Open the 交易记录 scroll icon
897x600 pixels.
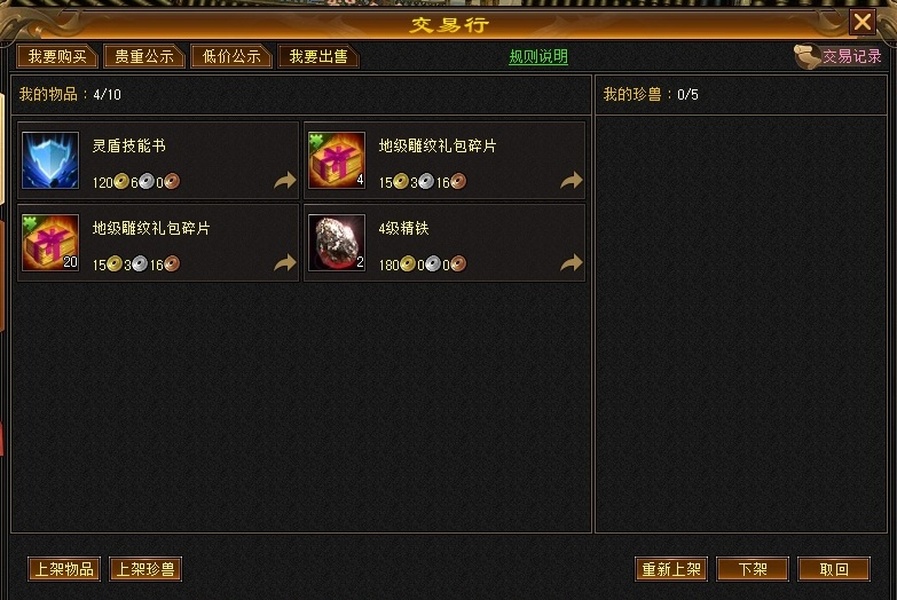pos(807,56)
